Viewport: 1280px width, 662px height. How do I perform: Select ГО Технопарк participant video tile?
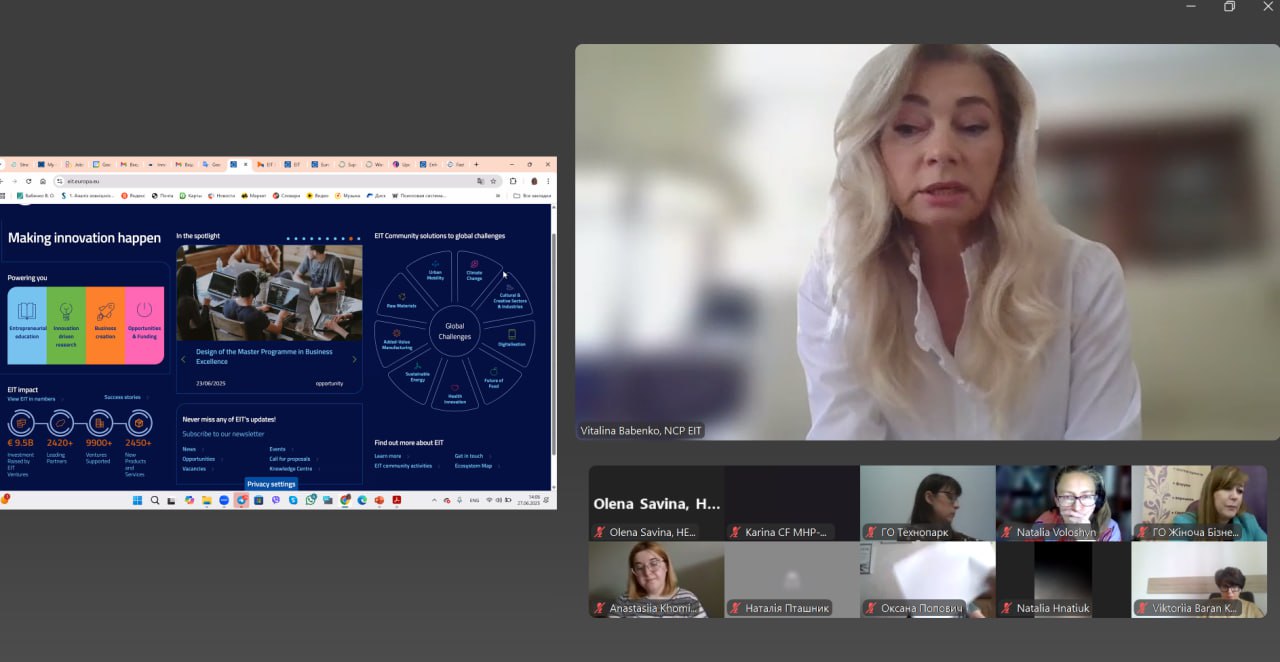[927, 503]
